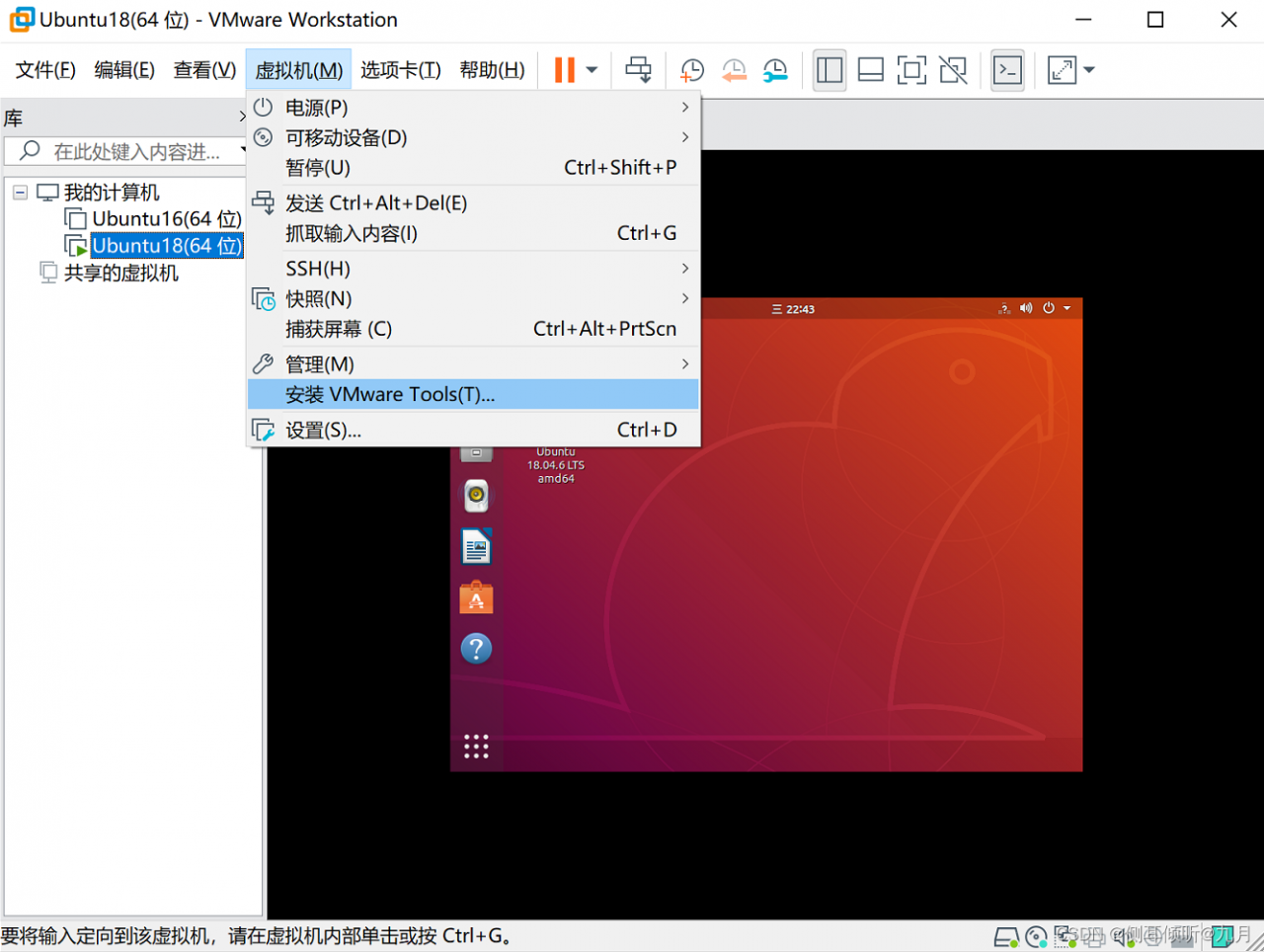Choose 捕获屏幕 (C) menu entry

[473, 329]
